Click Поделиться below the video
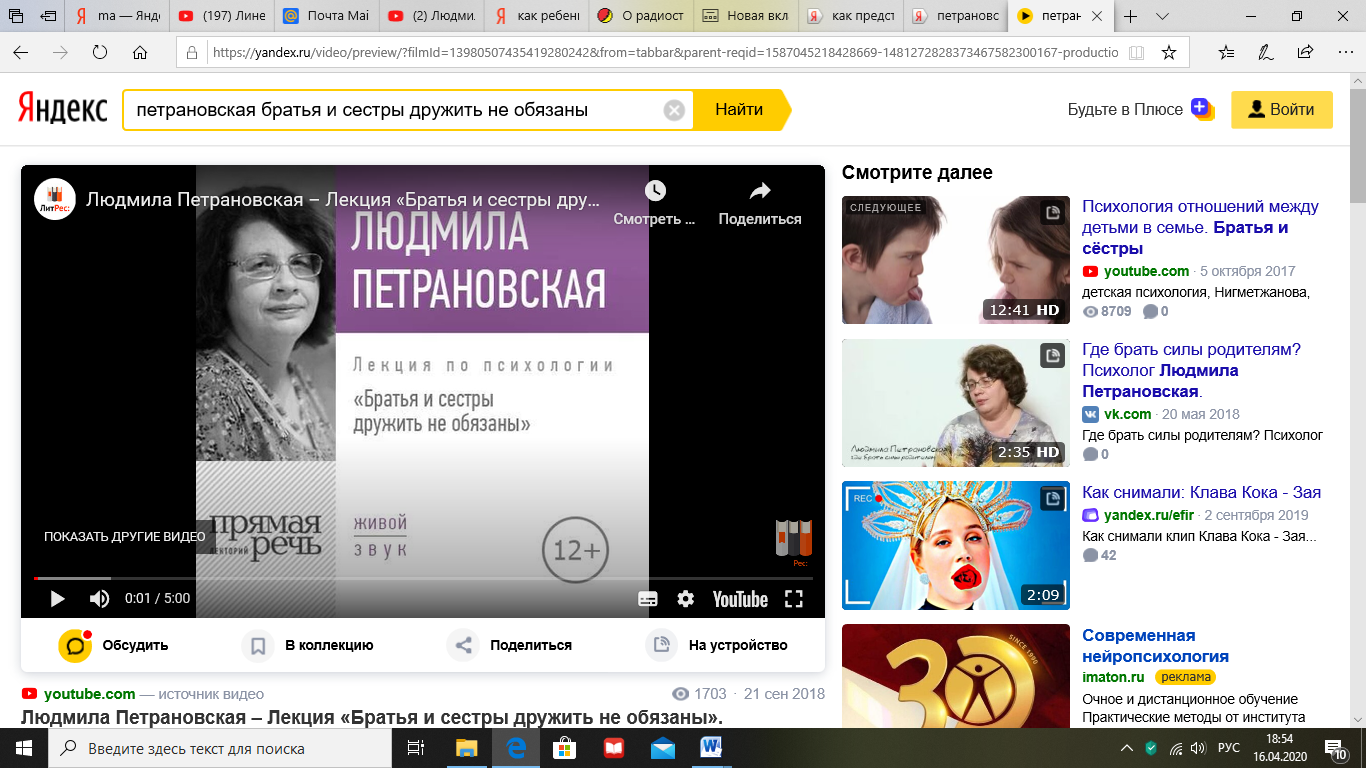The height and width of the screenshot is (768, 1366). pyautogui.click(x=510, y=645)
